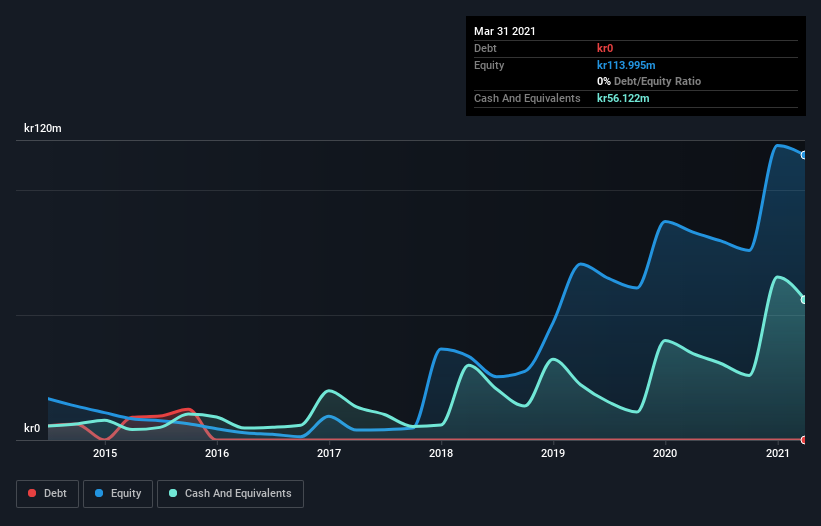Click the kr56.122m cash value

[x=623, y=98]
